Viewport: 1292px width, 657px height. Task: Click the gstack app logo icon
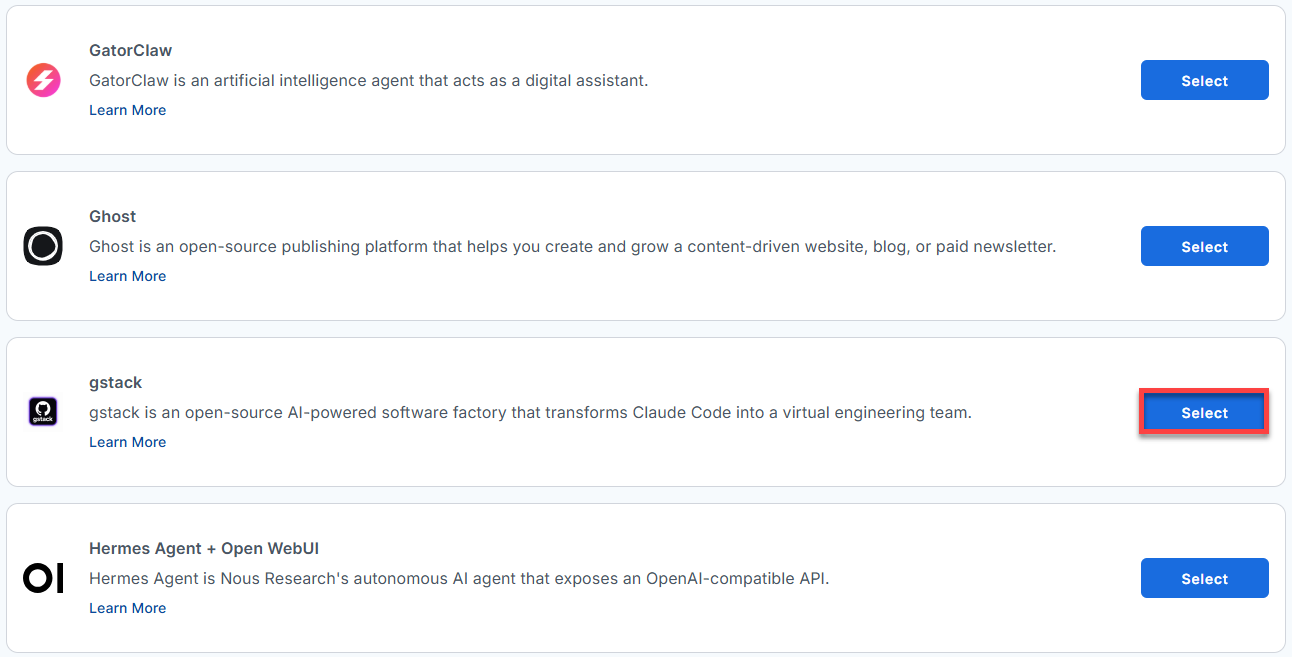point(43,412)
